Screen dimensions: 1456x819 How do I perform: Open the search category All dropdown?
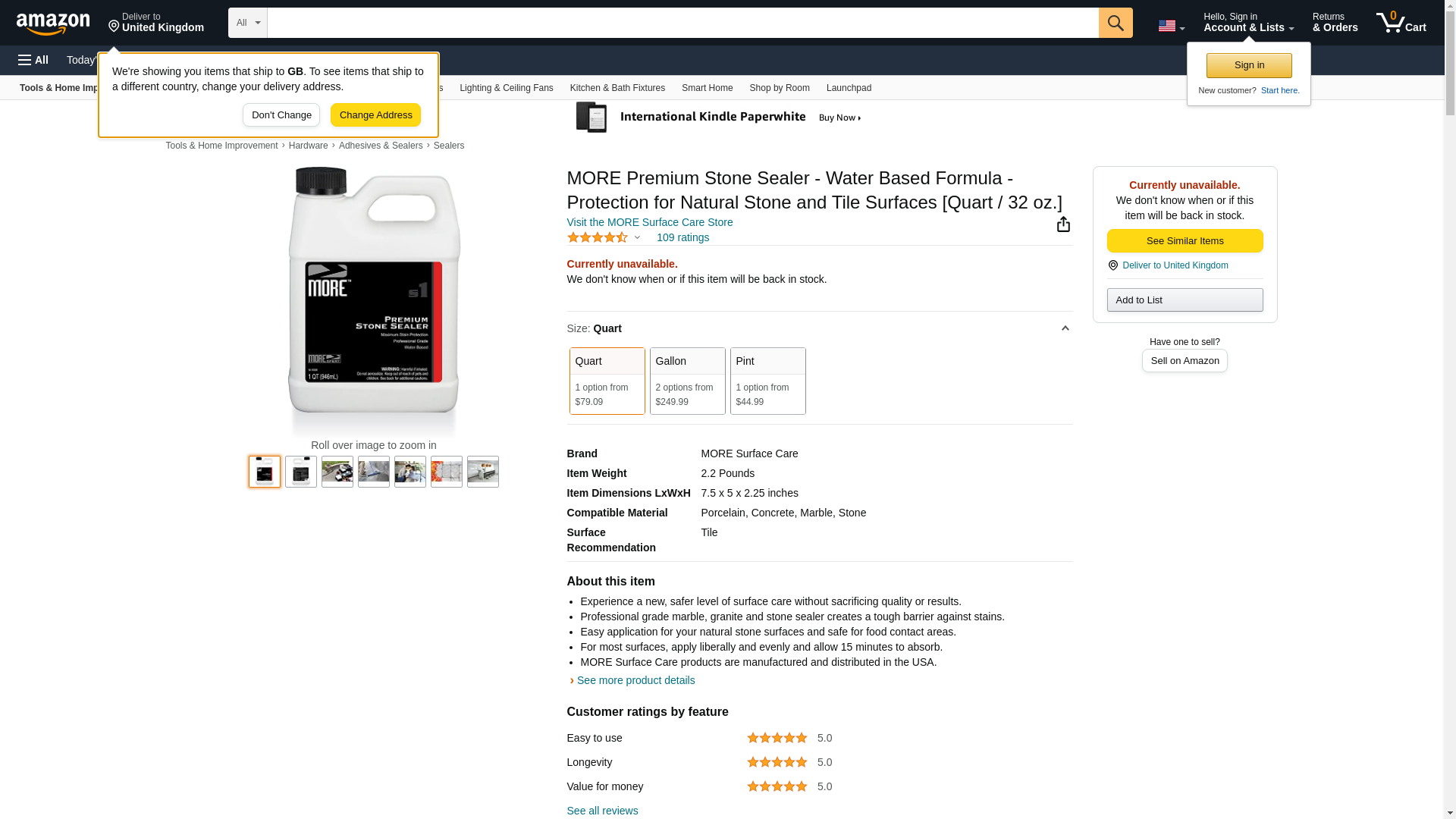pyautogui.click(x=247, y=23)
